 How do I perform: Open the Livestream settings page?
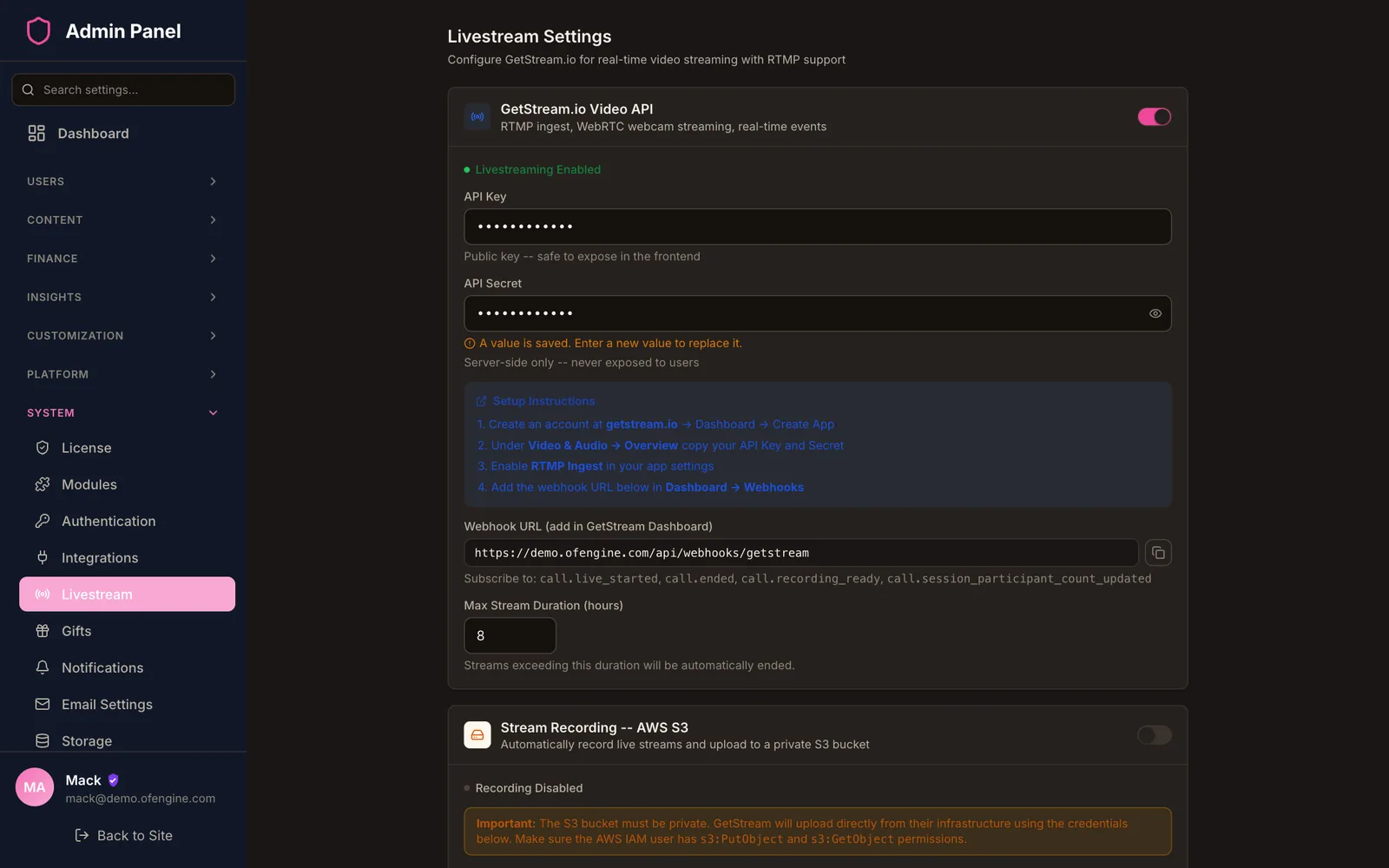(x=127, y=595)
